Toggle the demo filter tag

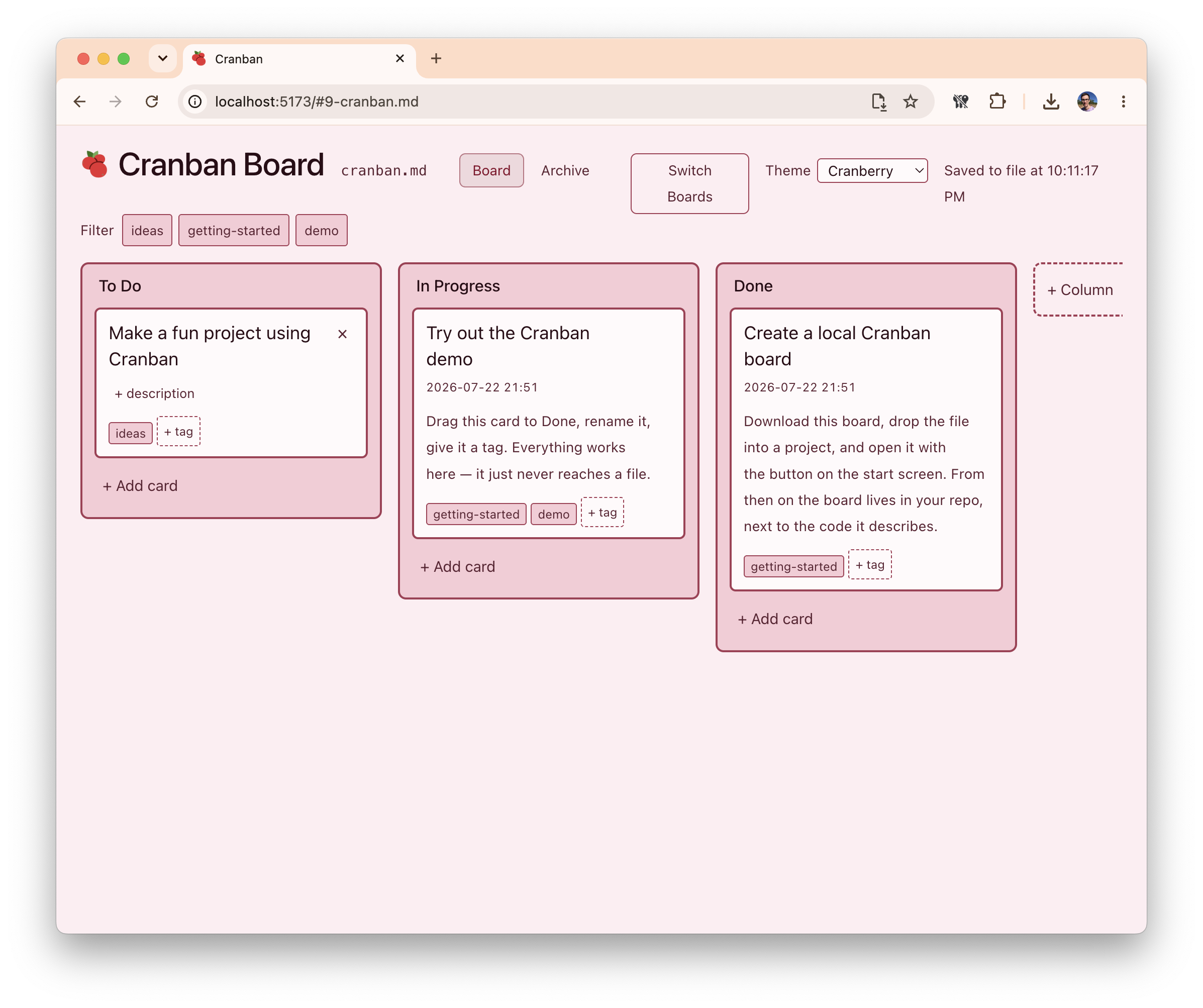pos(322,230)
